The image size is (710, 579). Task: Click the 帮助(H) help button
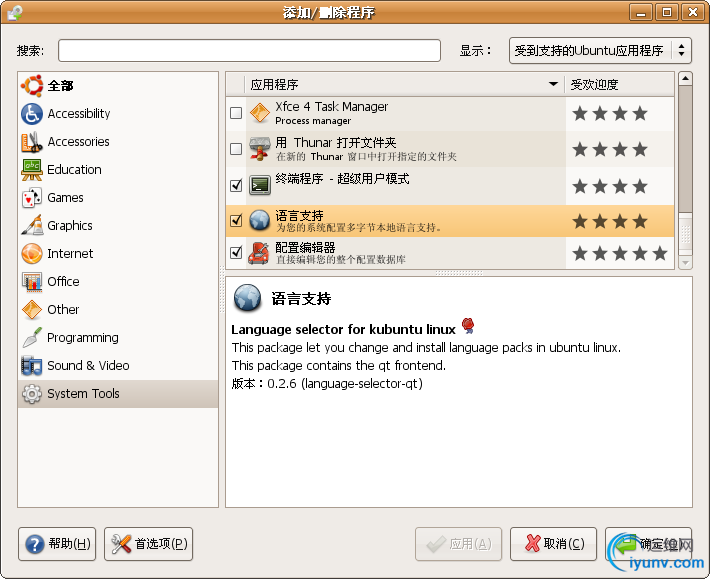coord(57,544)
